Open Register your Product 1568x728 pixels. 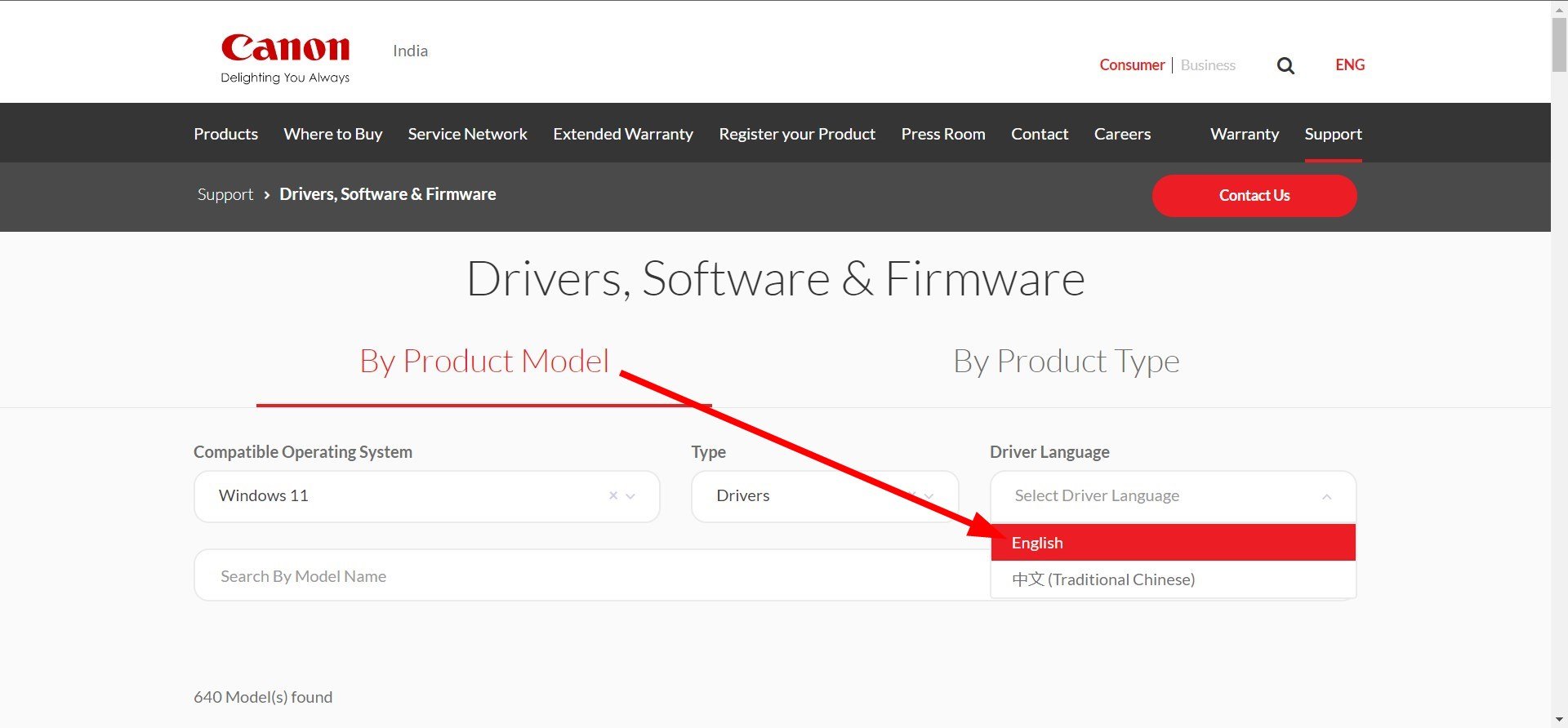(797, 134)
